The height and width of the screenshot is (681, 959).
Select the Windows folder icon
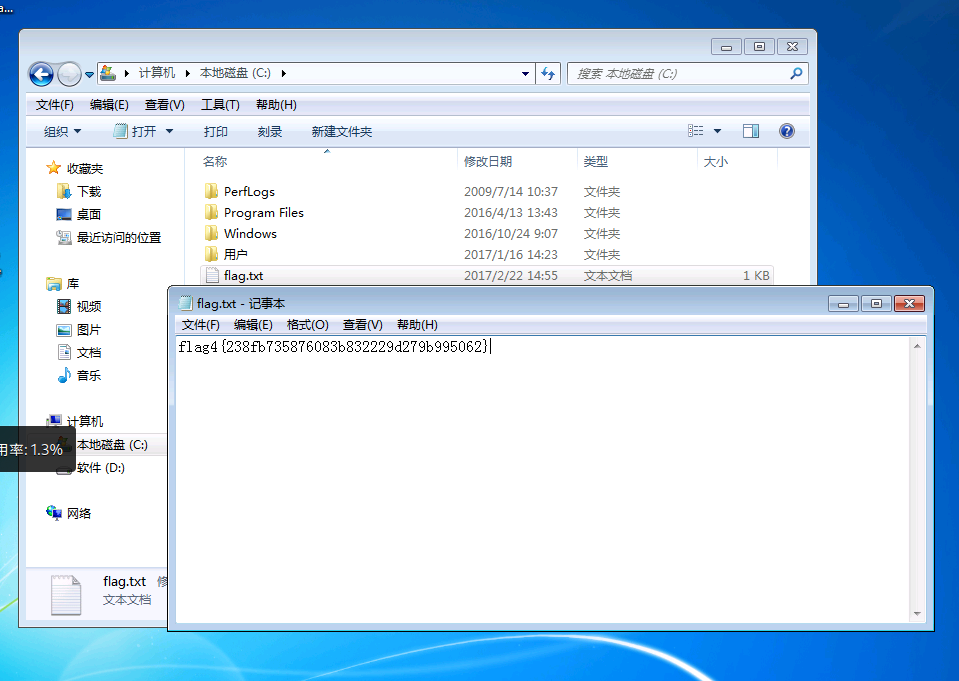pos(212,233)
